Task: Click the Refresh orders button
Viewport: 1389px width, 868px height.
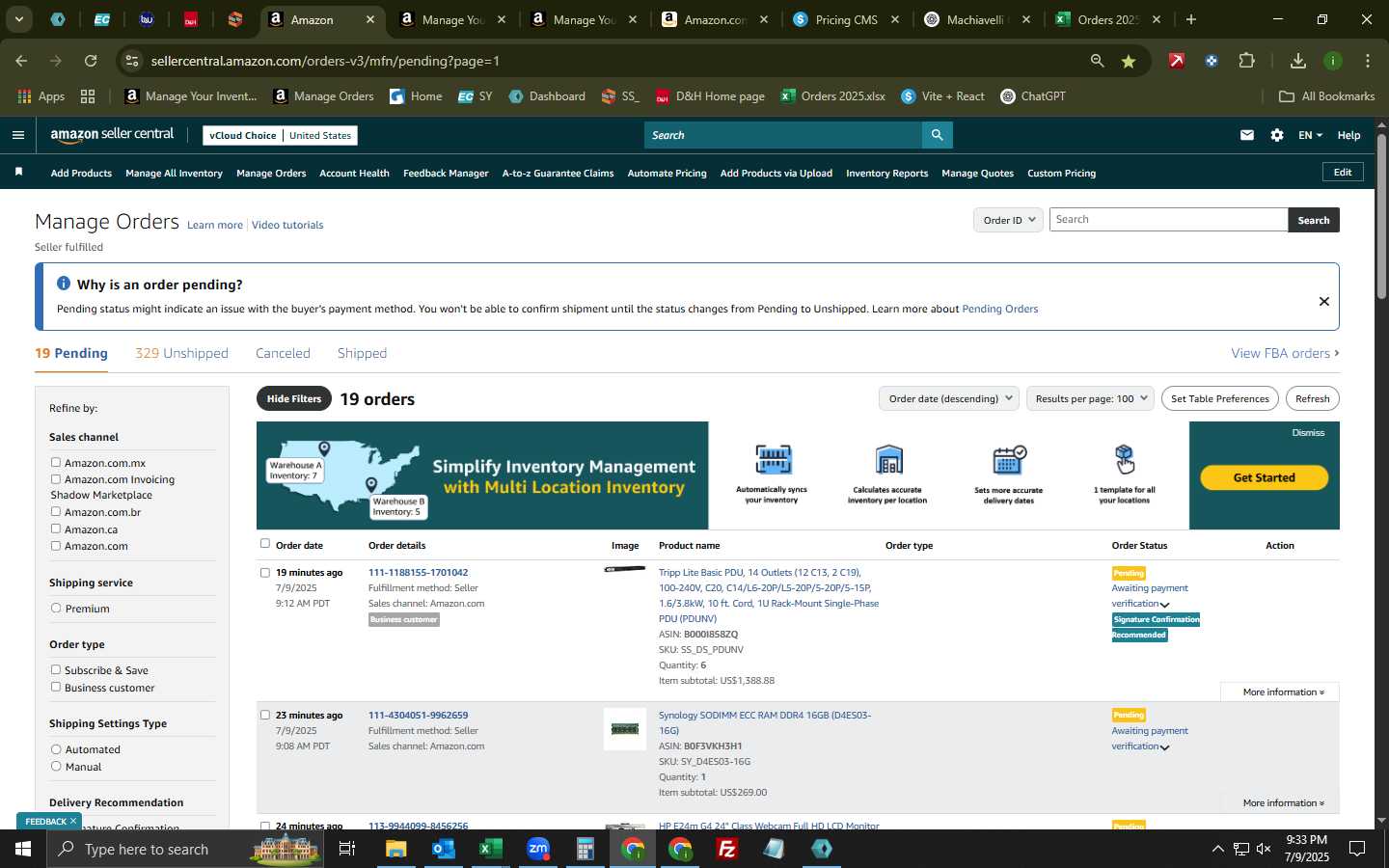Action: click(1312, 398)
